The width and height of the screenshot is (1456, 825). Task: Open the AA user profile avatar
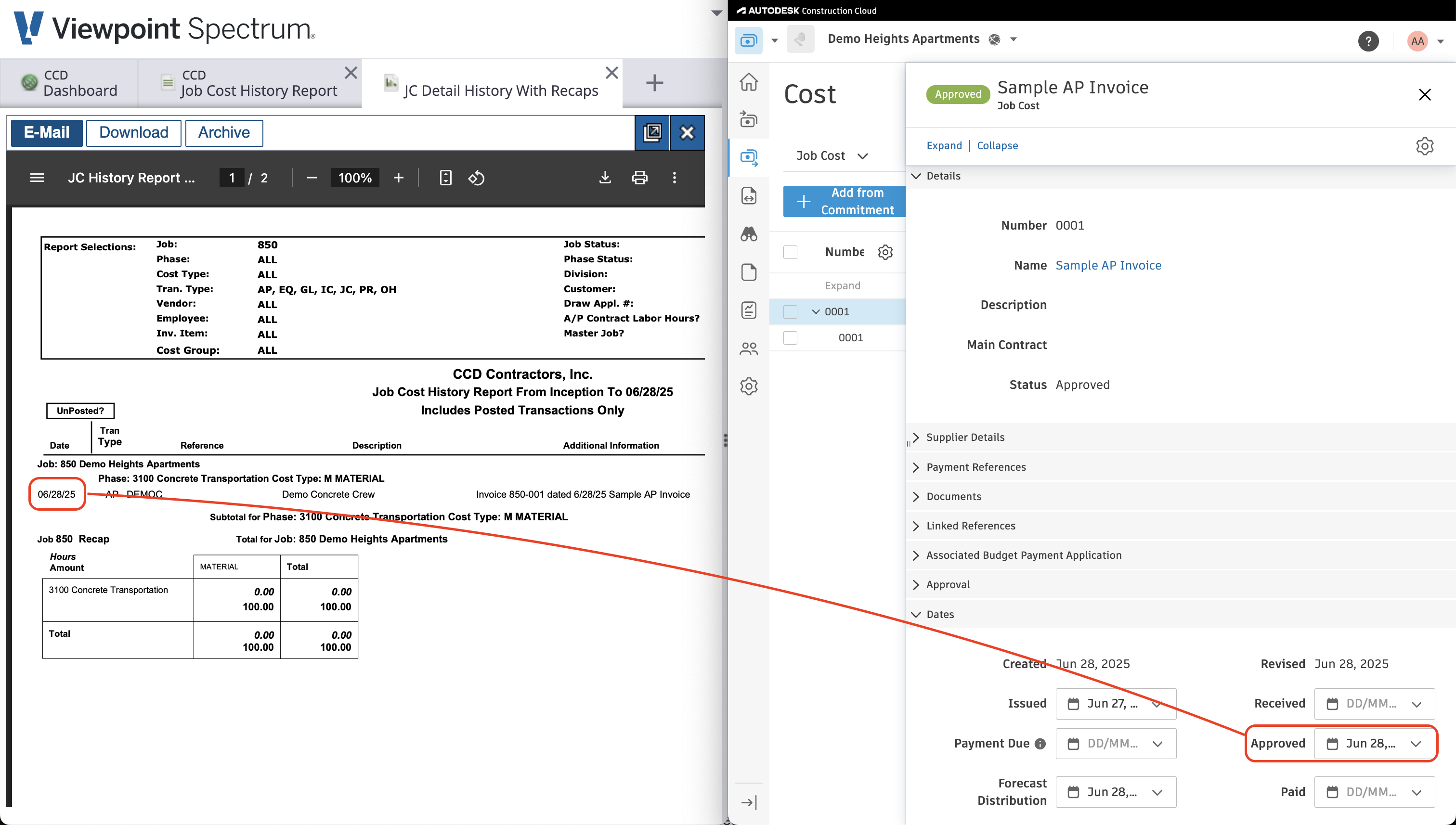(1417, 41)
